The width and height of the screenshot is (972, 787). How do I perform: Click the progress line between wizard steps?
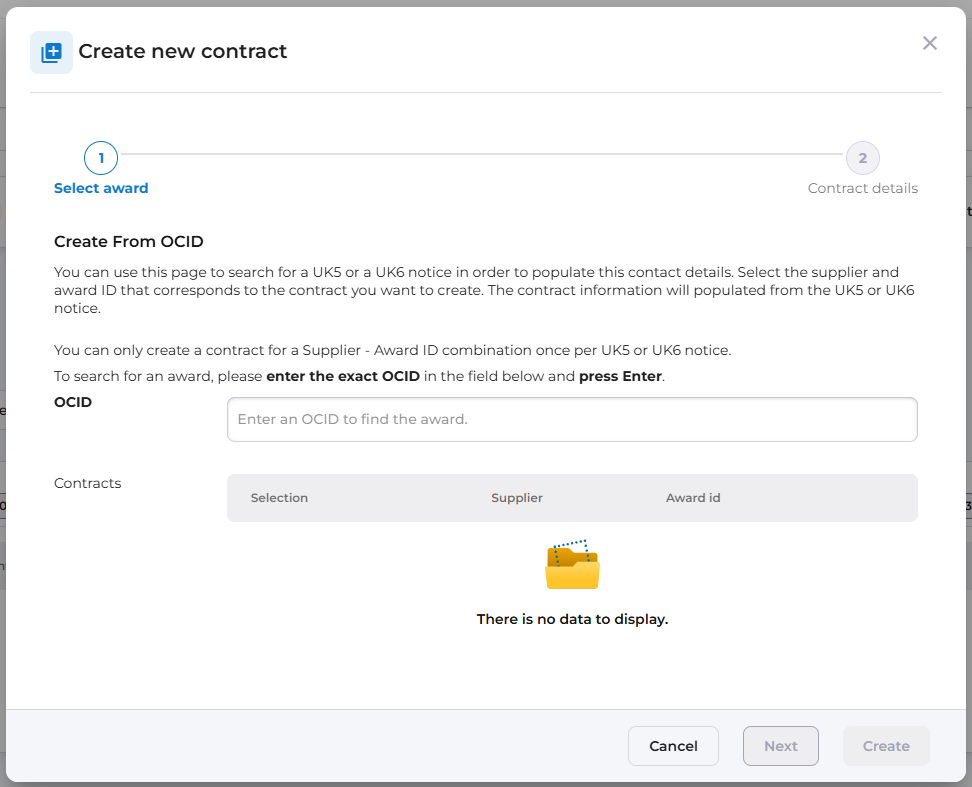(x=480, y=154)
